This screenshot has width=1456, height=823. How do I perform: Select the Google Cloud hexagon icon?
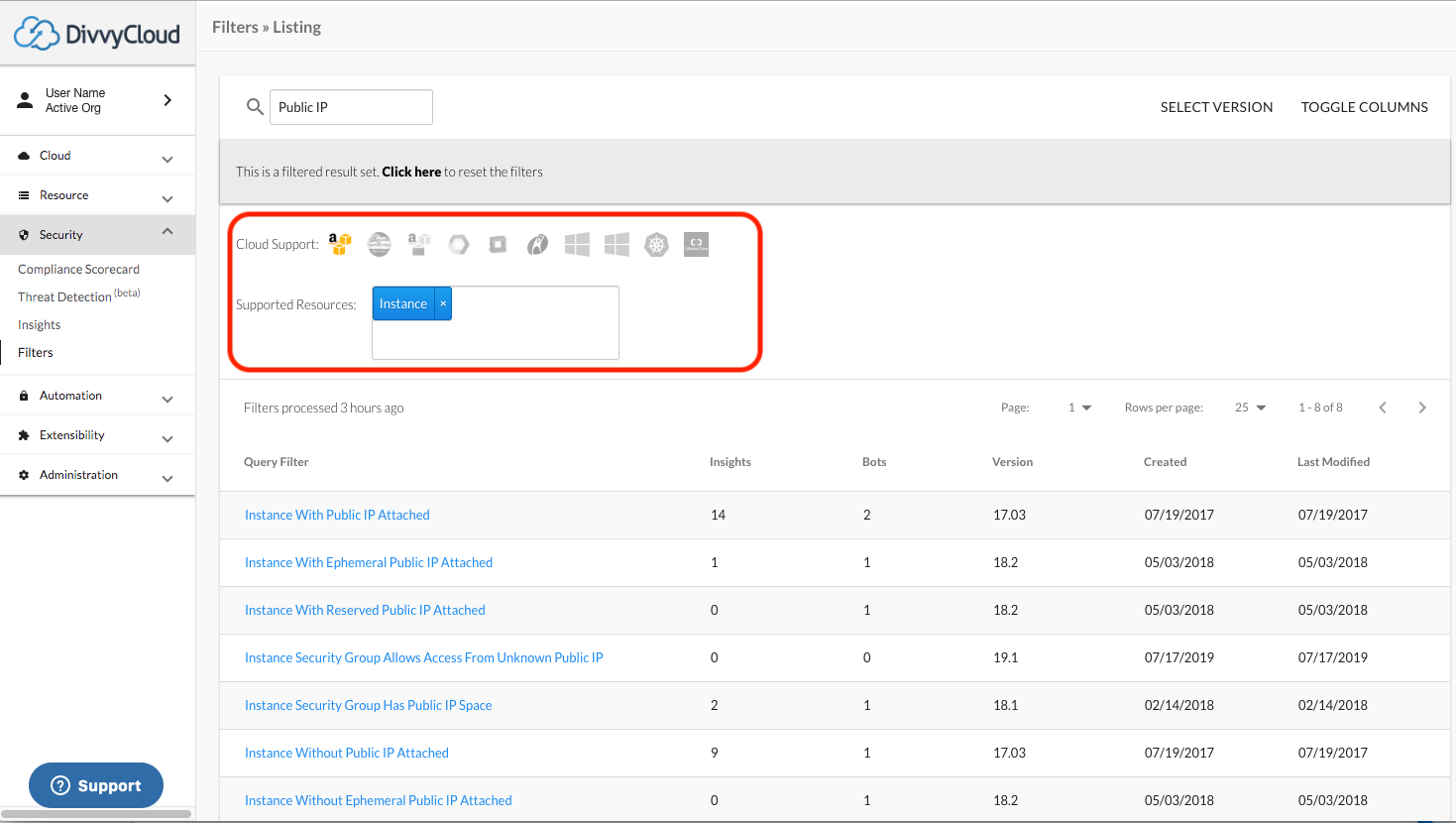(458, 244)
